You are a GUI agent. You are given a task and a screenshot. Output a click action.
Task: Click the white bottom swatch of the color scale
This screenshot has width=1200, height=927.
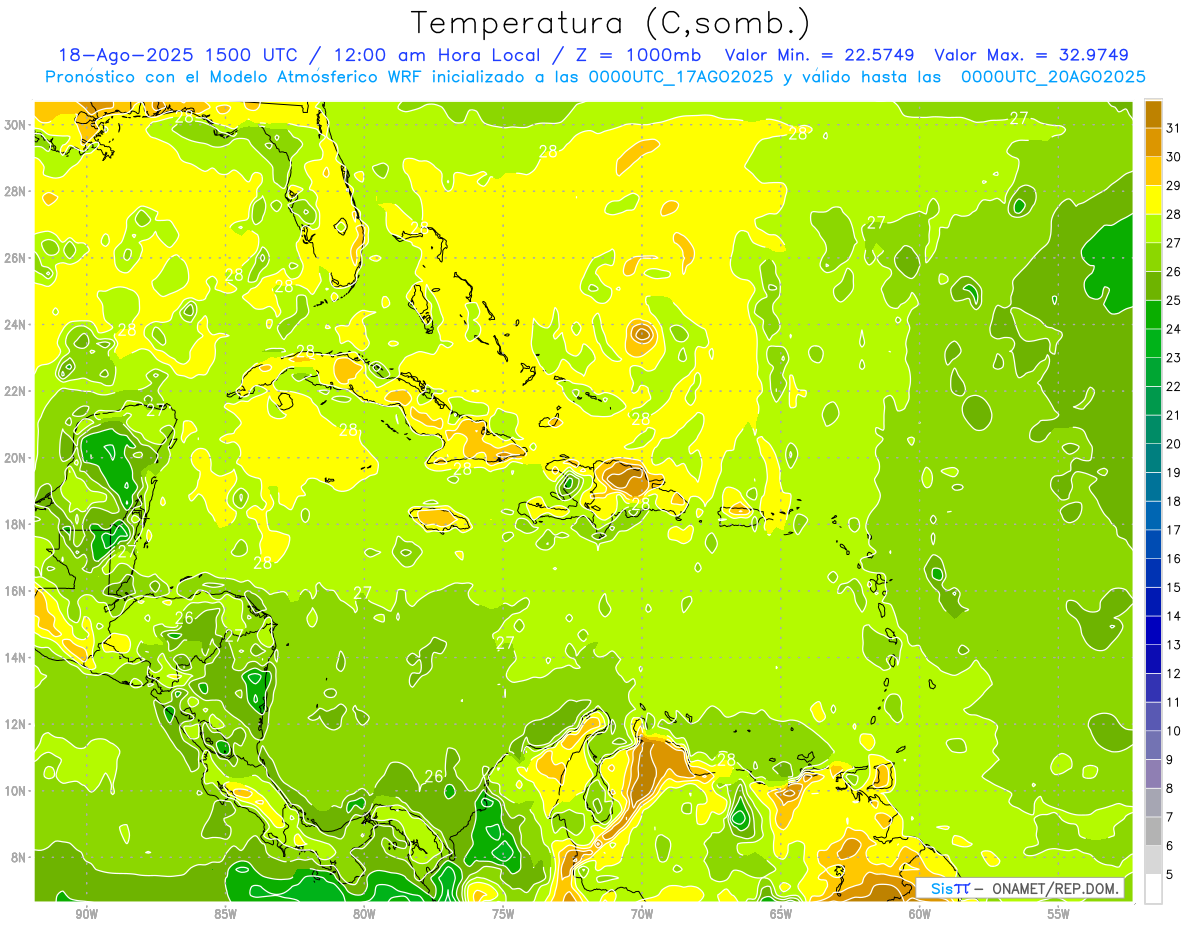click(x=1153, y=889)
